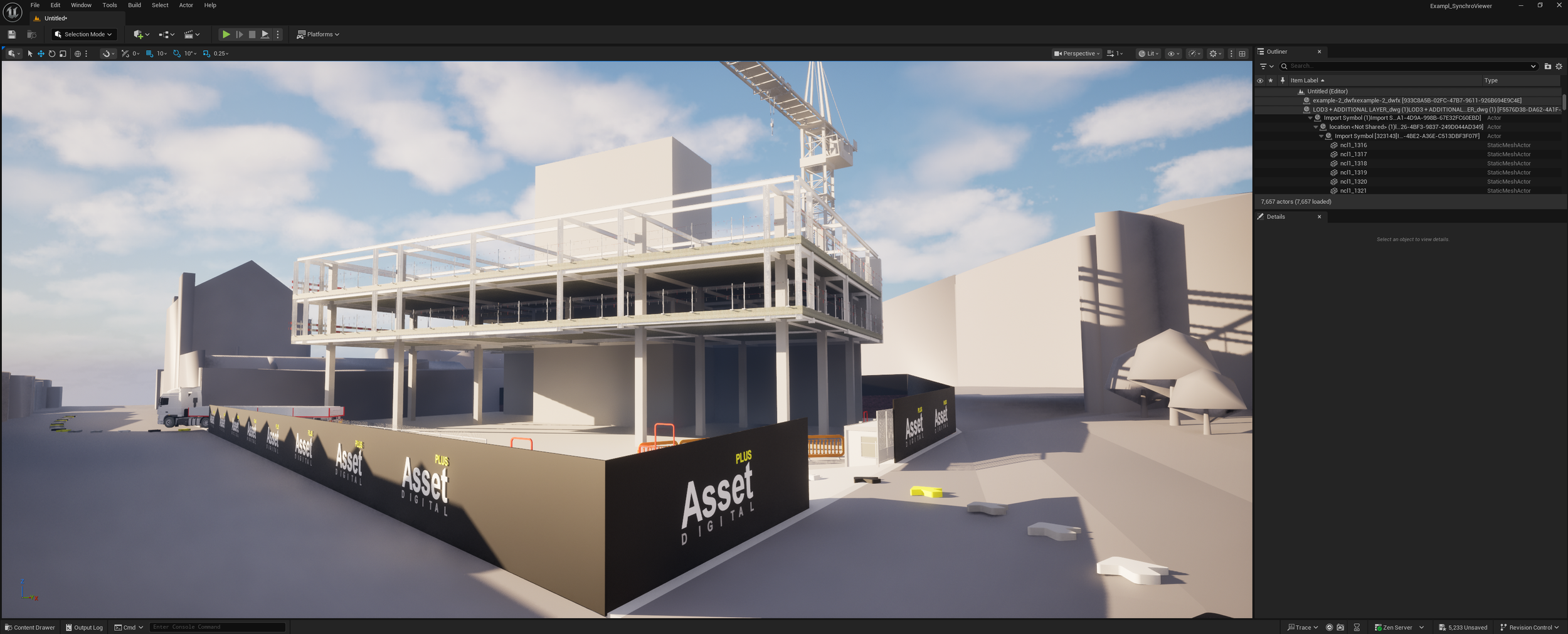
Task: Open surface snapping options icon
Action: pyautogui.click(x=108, y=54)
